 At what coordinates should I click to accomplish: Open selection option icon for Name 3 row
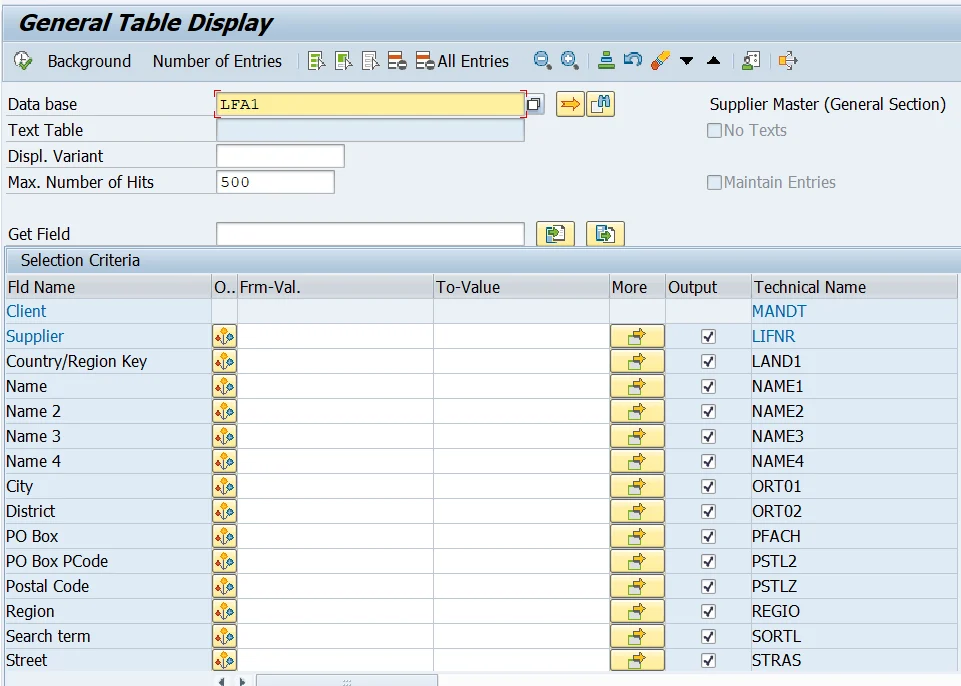(224, 436)
